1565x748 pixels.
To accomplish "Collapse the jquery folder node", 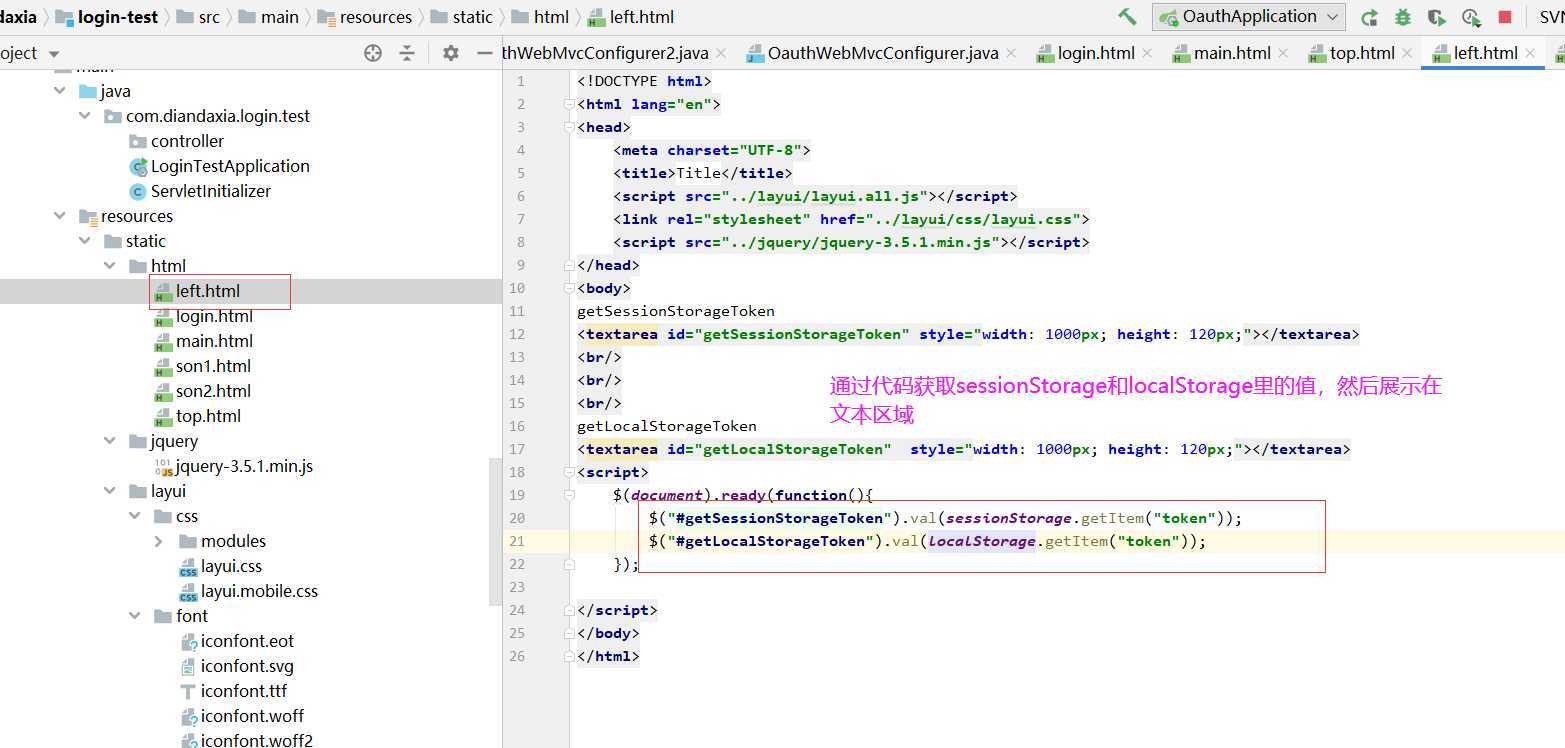I will click(x=111, y=441).
